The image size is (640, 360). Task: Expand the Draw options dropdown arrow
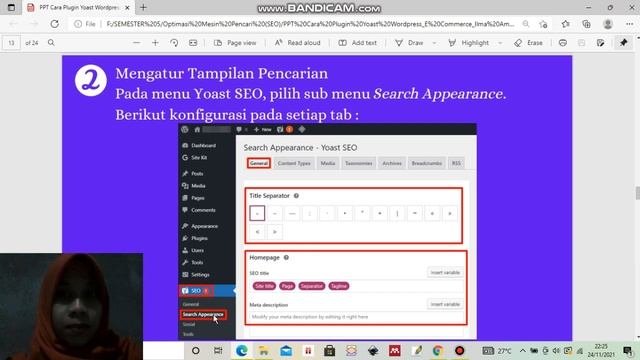pos(434,42)
